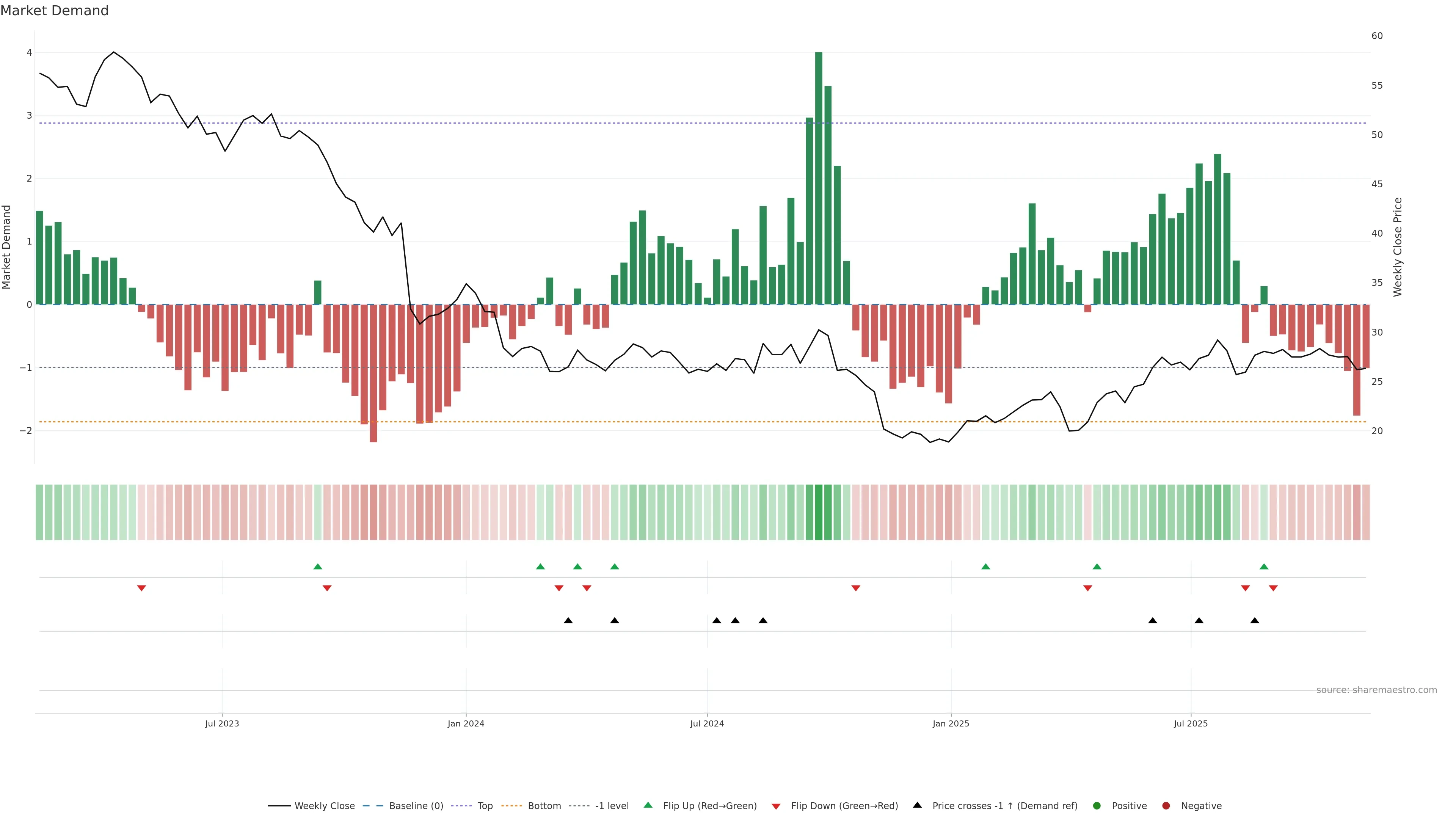This screenshot has width=1456, height=819.
Task: Toggle the -1 level legend entry
Action: click(x=612, y=805)
